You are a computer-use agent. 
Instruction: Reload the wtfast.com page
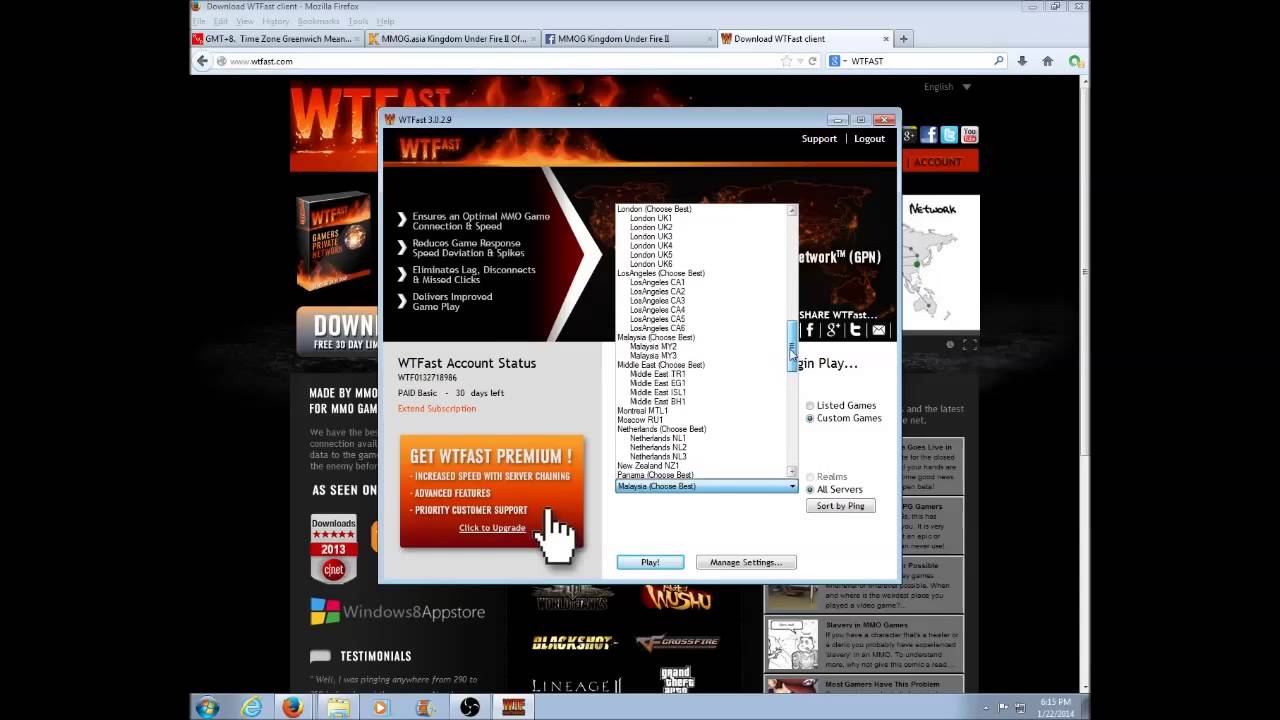pyautogui.click(x=812, y=61)
